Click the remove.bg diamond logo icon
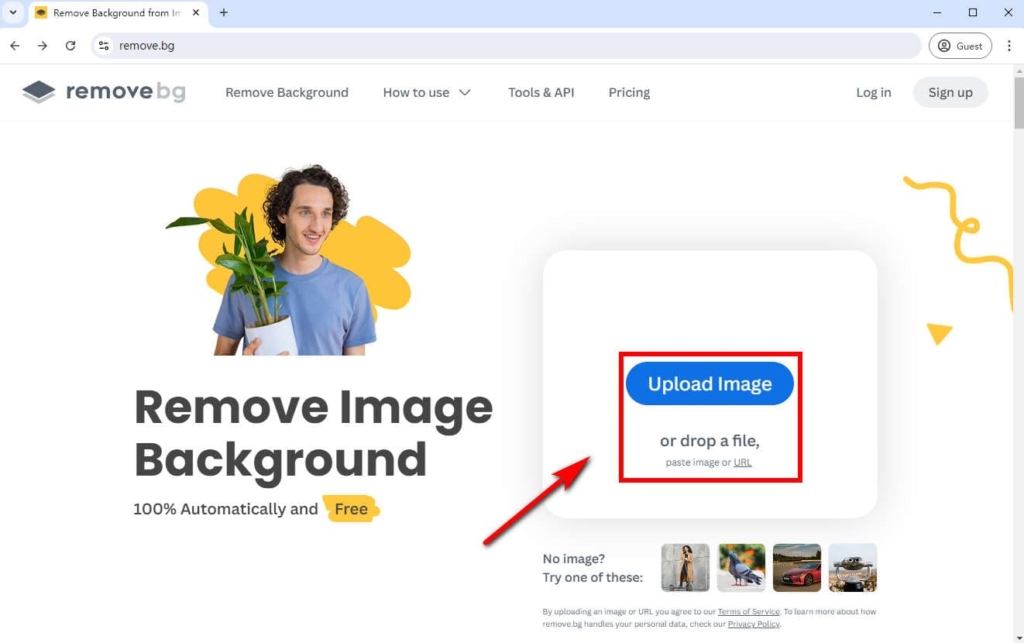The width and height of the screenshot is (1024, 643). 38,91
